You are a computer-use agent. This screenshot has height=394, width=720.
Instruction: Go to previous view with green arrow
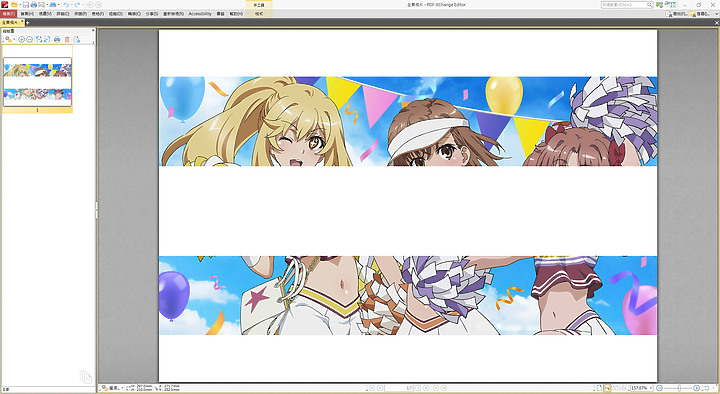[90, 5]
